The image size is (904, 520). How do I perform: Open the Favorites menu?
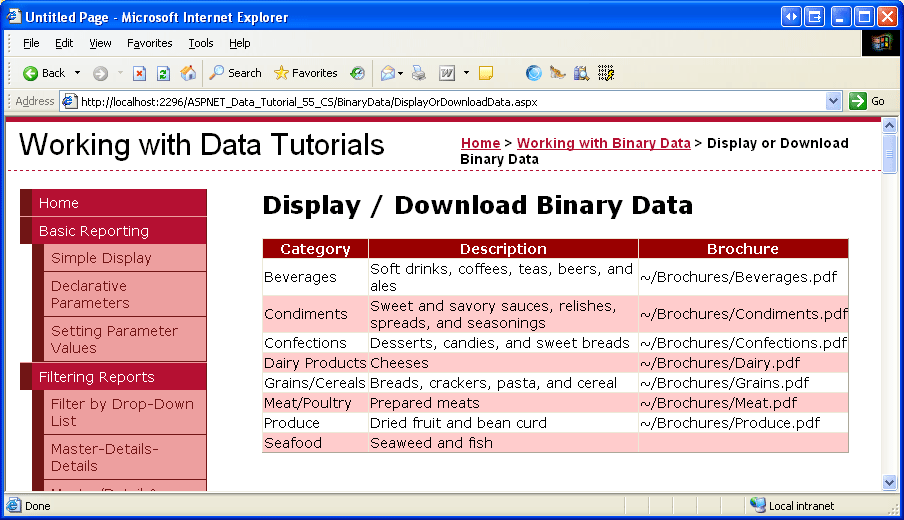click(150, 43)
